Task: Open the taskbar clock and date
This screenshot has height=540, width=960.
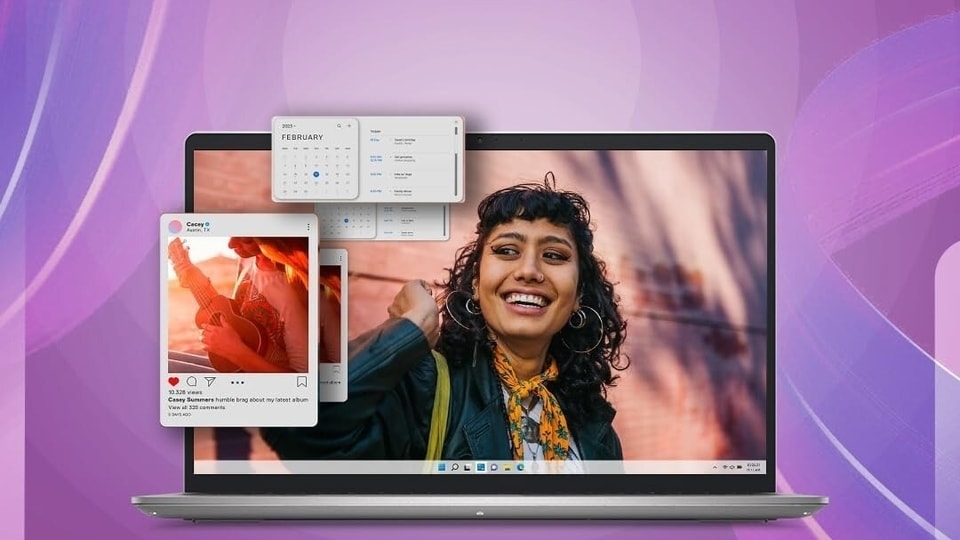Action: coord(753,467)
